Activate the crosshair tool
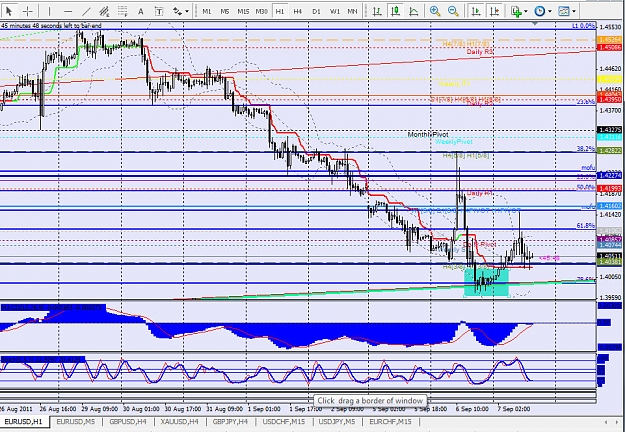This screenshot has width=625, height=432. [x=28, y=11]
